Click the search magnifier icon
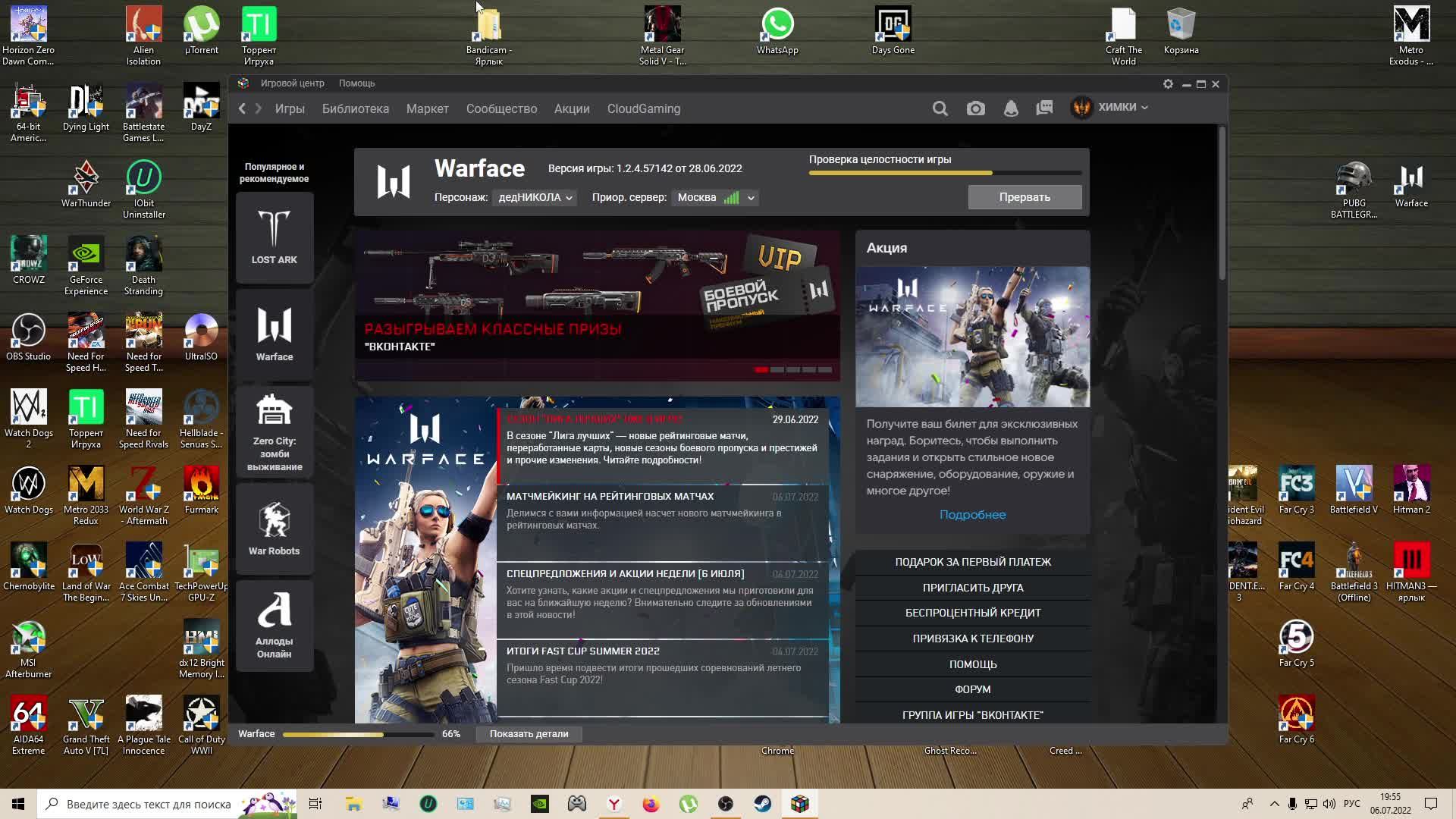1456x819 pixels. [x=940, y=108]
